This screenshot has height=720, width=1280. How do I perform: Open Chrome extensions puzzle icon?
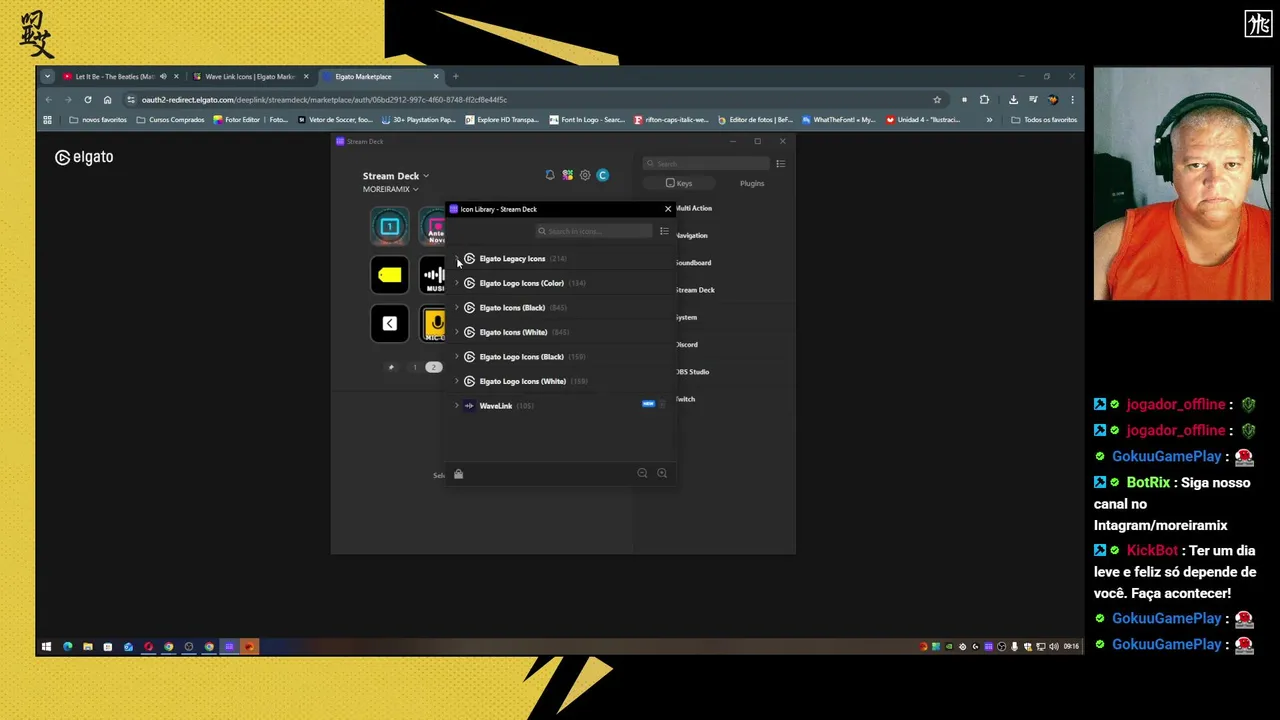[984, 100]
